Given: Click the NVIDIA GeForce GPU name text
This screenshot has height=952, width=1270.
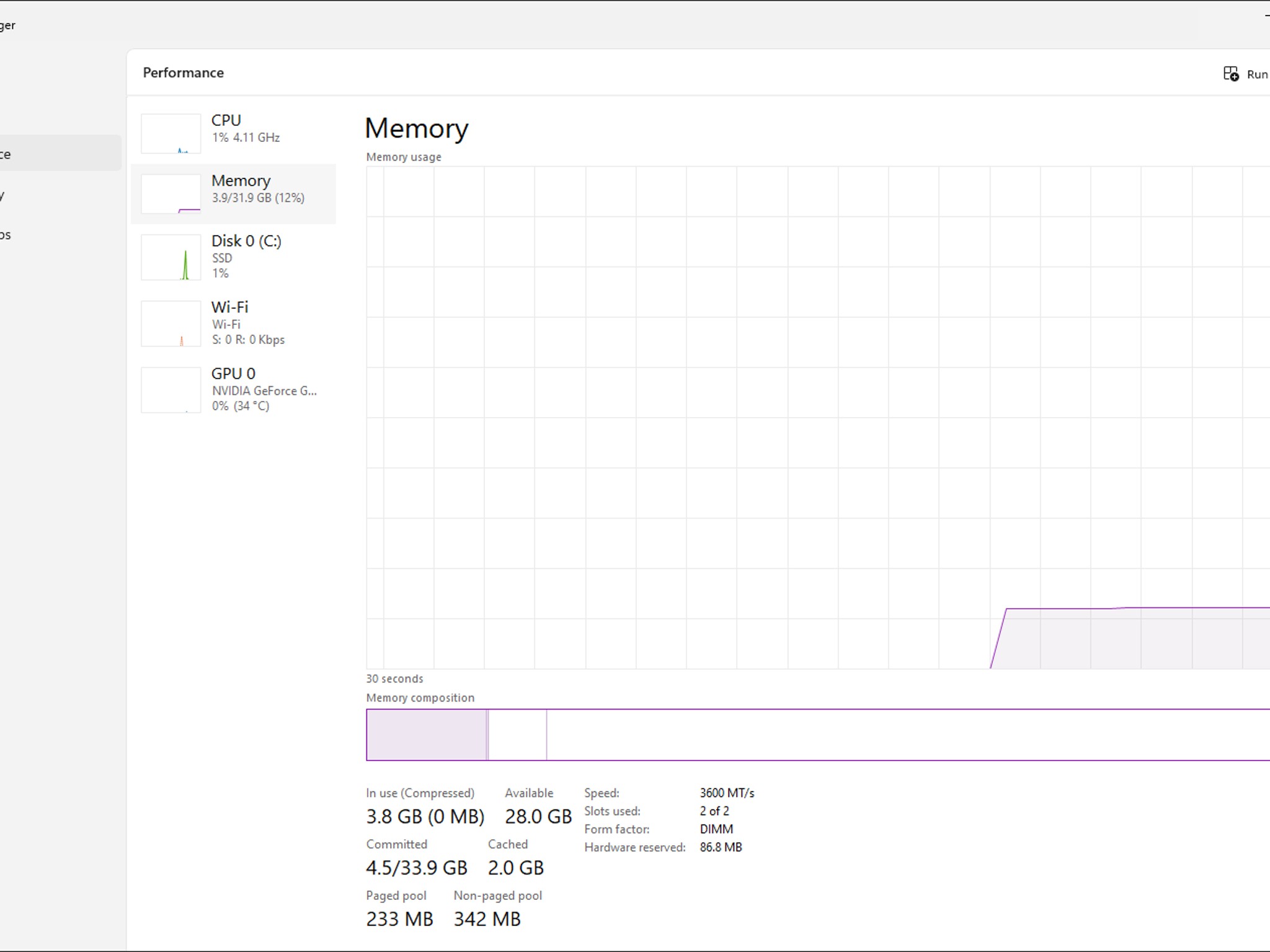Looking at the screenshot, I should (x=264, y=390).
